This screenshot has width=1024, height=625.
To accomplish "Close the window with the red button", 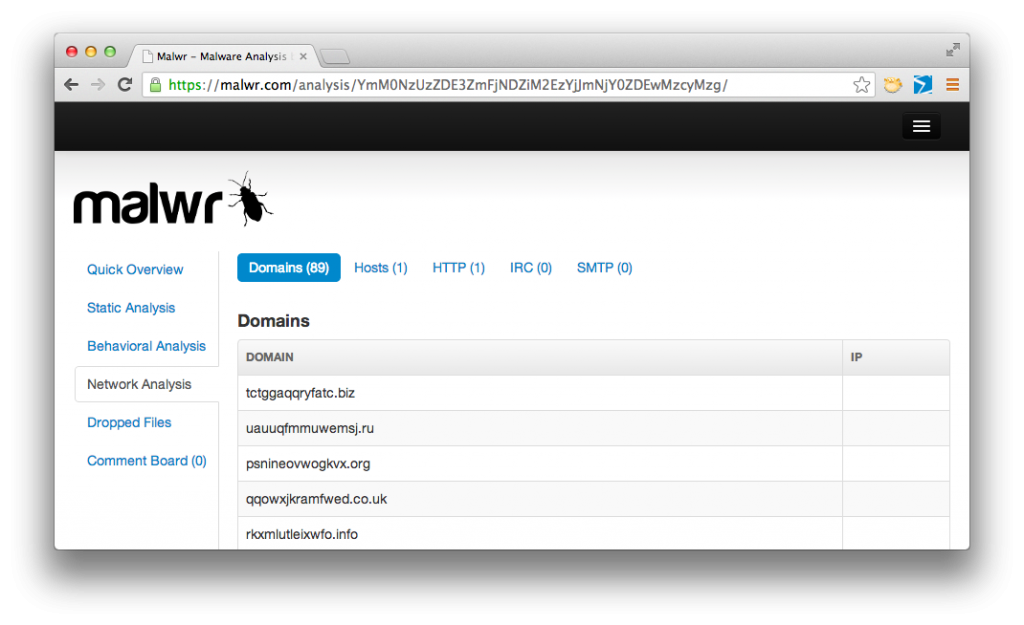I will tap(72, 52).
